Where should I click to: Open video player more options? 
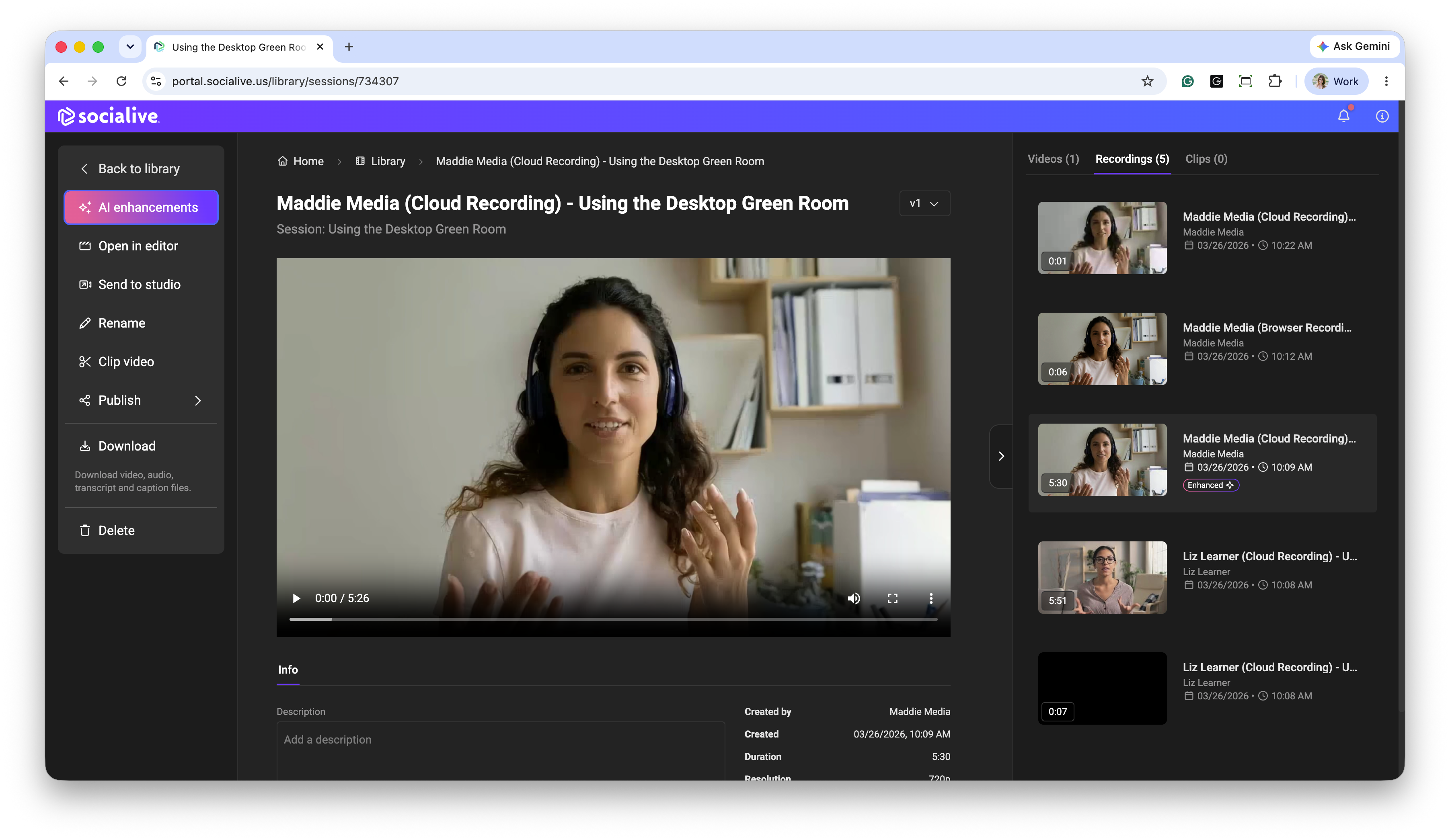pyautogui.click(x=930, y=598)
